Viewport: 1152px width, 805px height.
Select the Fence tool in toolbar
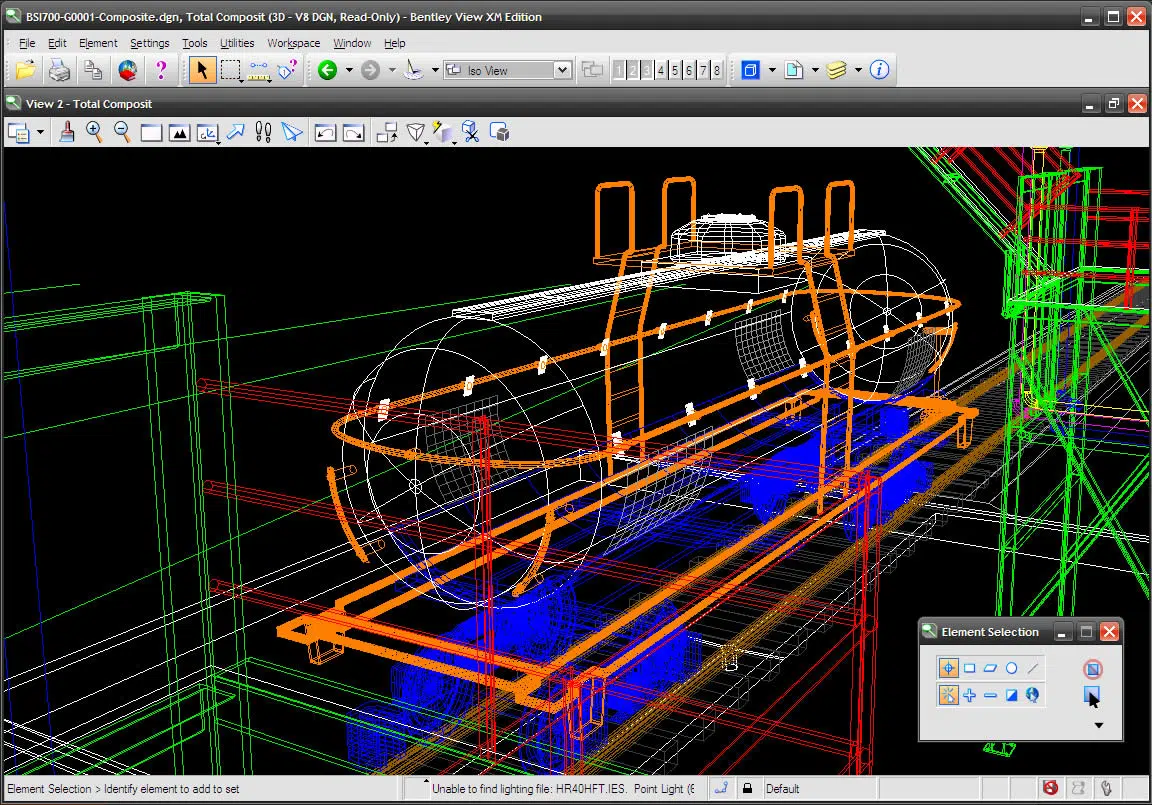click(x=231, y=70)
